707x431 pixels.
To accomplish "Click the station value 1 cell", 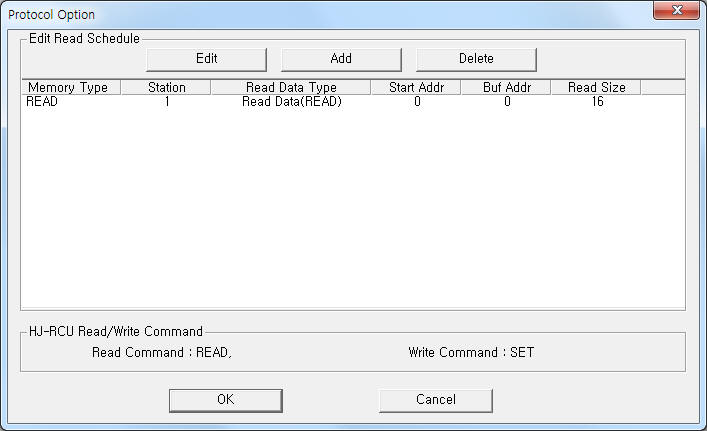I will [167, 102].
